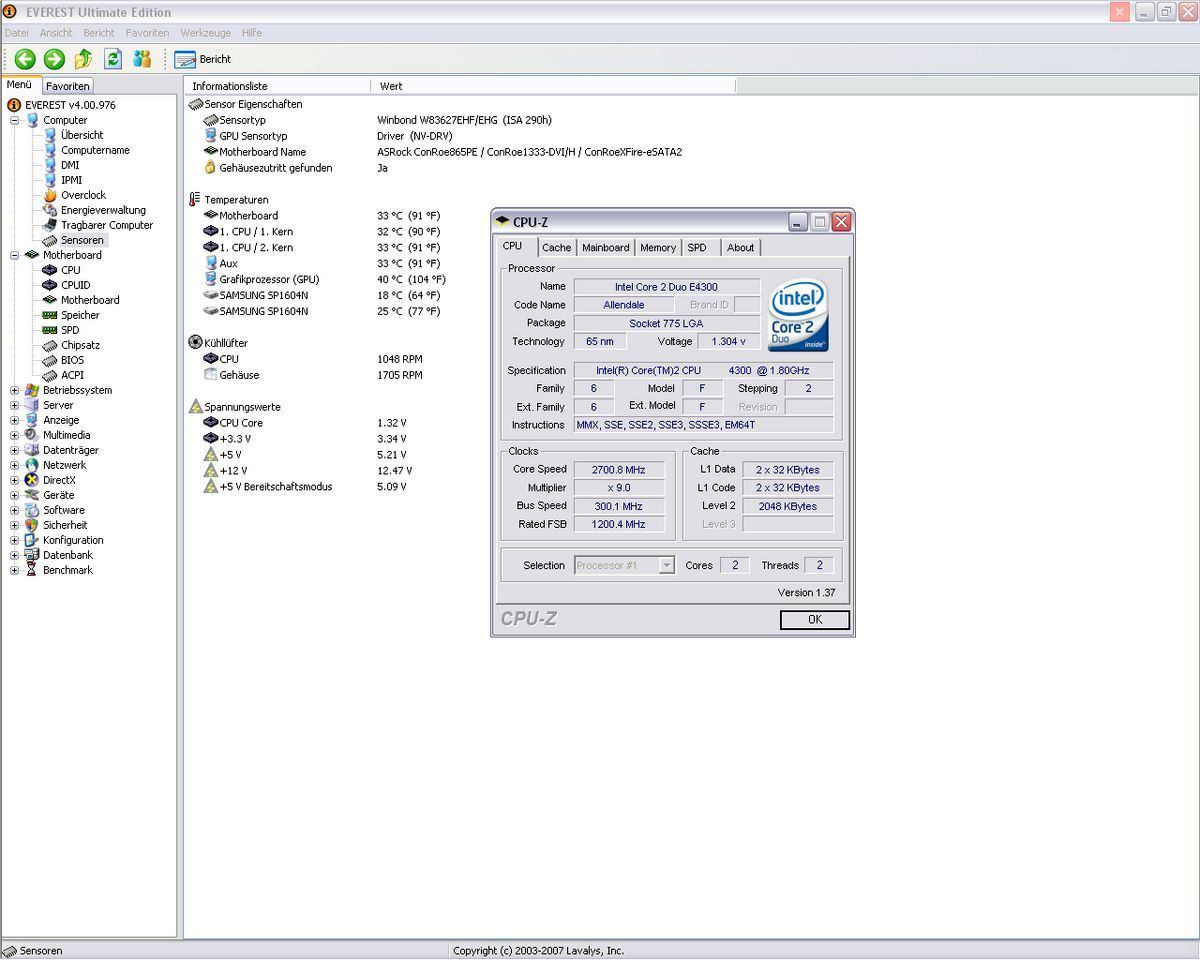Open the Overclock item with flame icon

[x=83, y=195]
